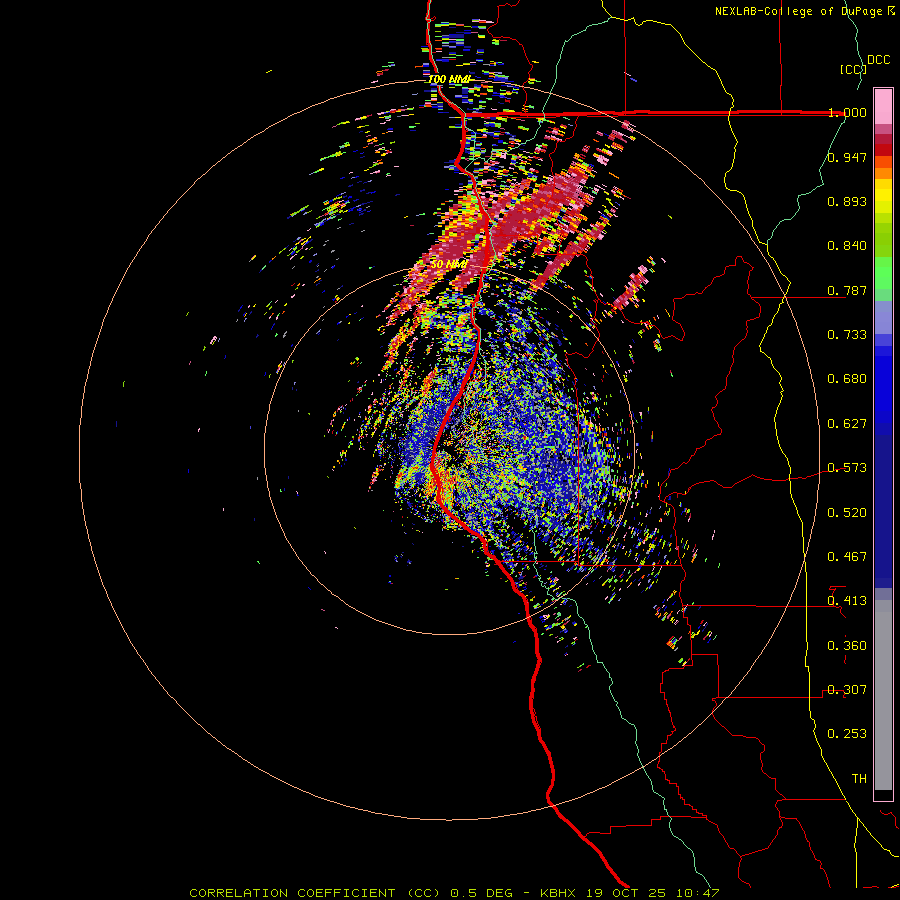Select the 0.360 legend value
The width and height of the screenshot is (900, 900).
[x=847, y=646]
